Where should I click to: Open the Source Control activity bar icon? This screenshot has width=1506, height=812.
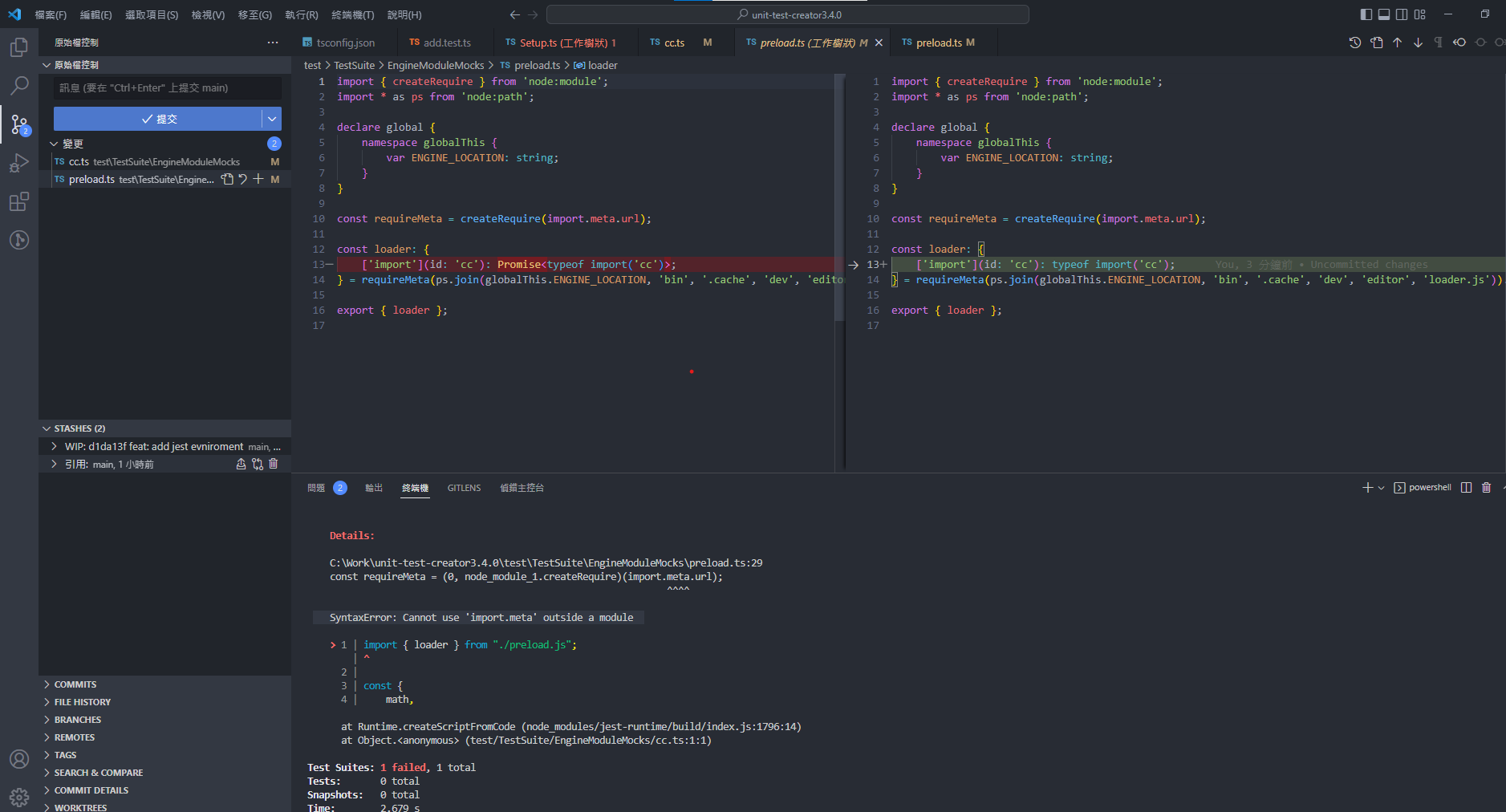(19, 124)
